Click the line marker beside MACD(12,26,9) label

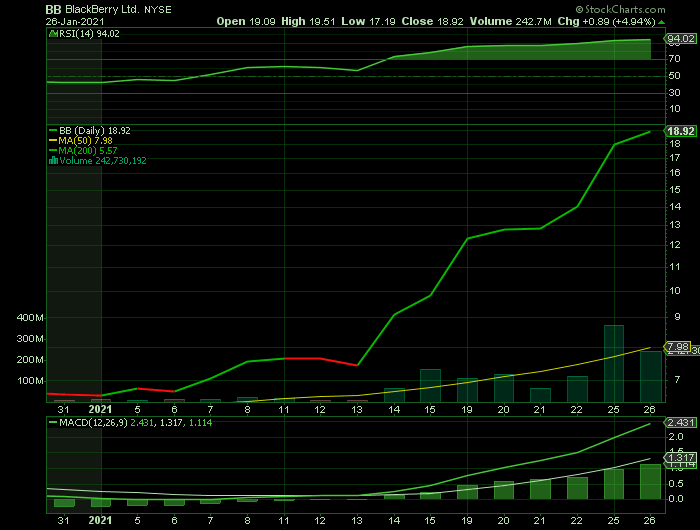pyautogui.click(x=54, y=423)
